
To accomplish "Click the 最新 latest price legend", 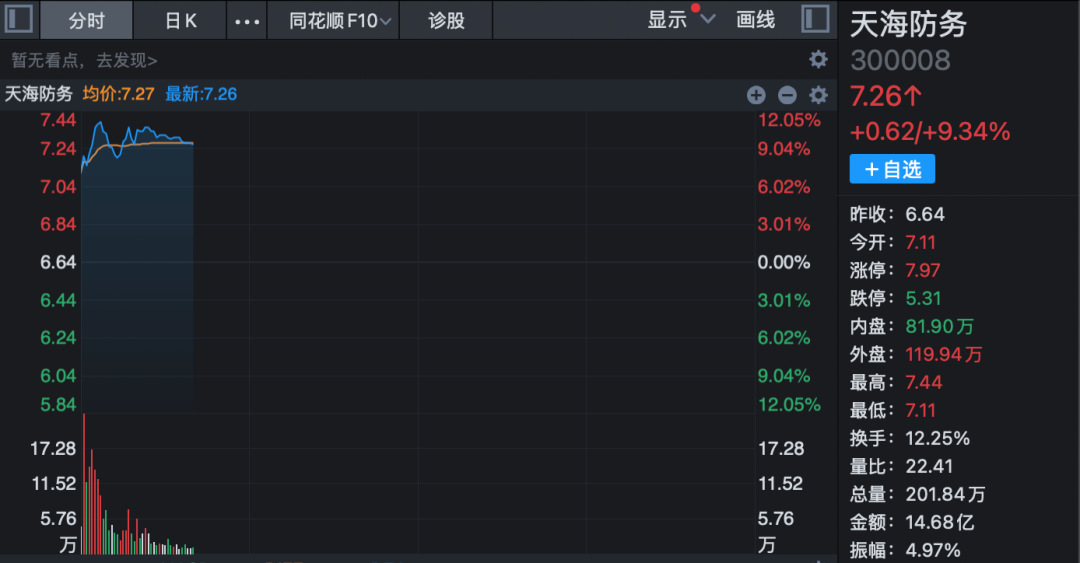I will 201,95.
